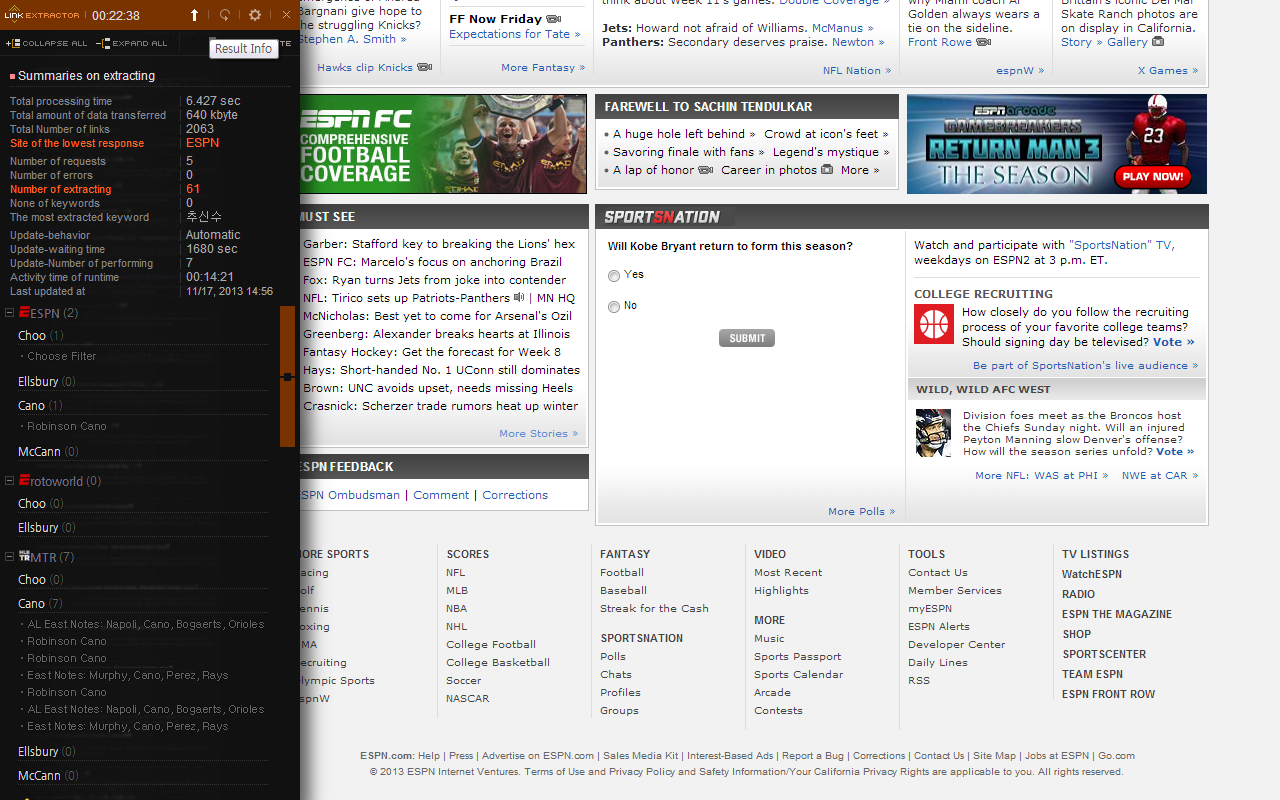Image resolution: width=1280 pixels, height=800 pixels.
Task: Select Yes for Kobe Bryant poll
Action: (614, 276)
